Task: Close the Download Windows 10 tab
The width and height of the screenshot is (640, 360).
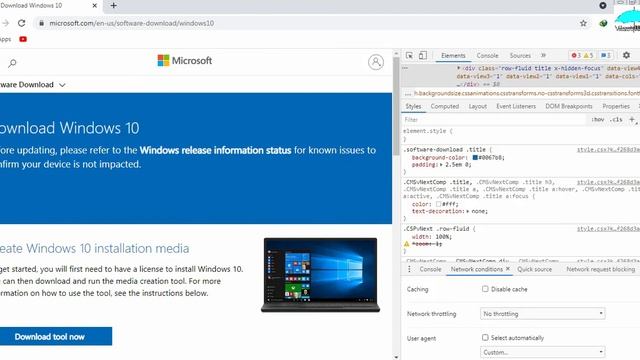Action: [x=95, y=6]
